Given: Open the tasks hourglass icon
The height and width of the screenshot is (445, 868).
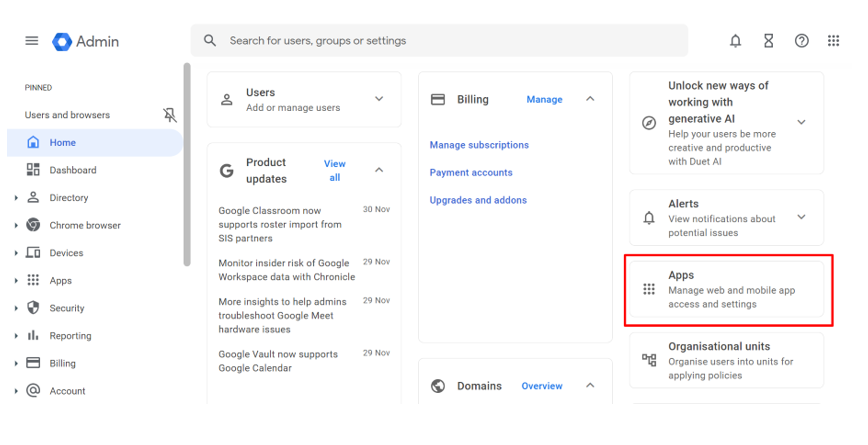Looking at the screenshot, I should click(x=768, y=41).
